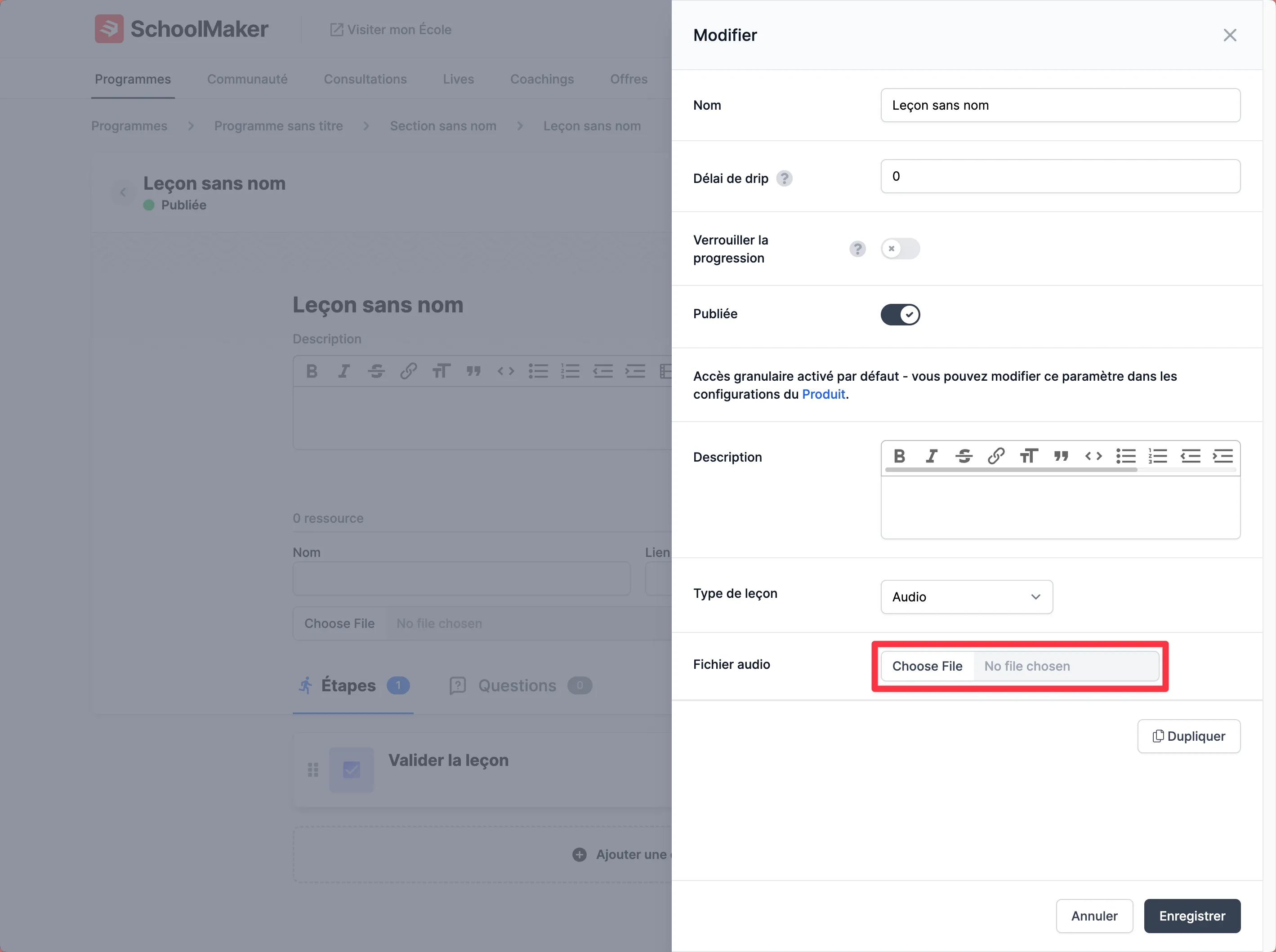This screenshot has height=952, width=1276.
Task: Click the description toolbar horizontal scrollbar
Action: (x=1011, y=470)
